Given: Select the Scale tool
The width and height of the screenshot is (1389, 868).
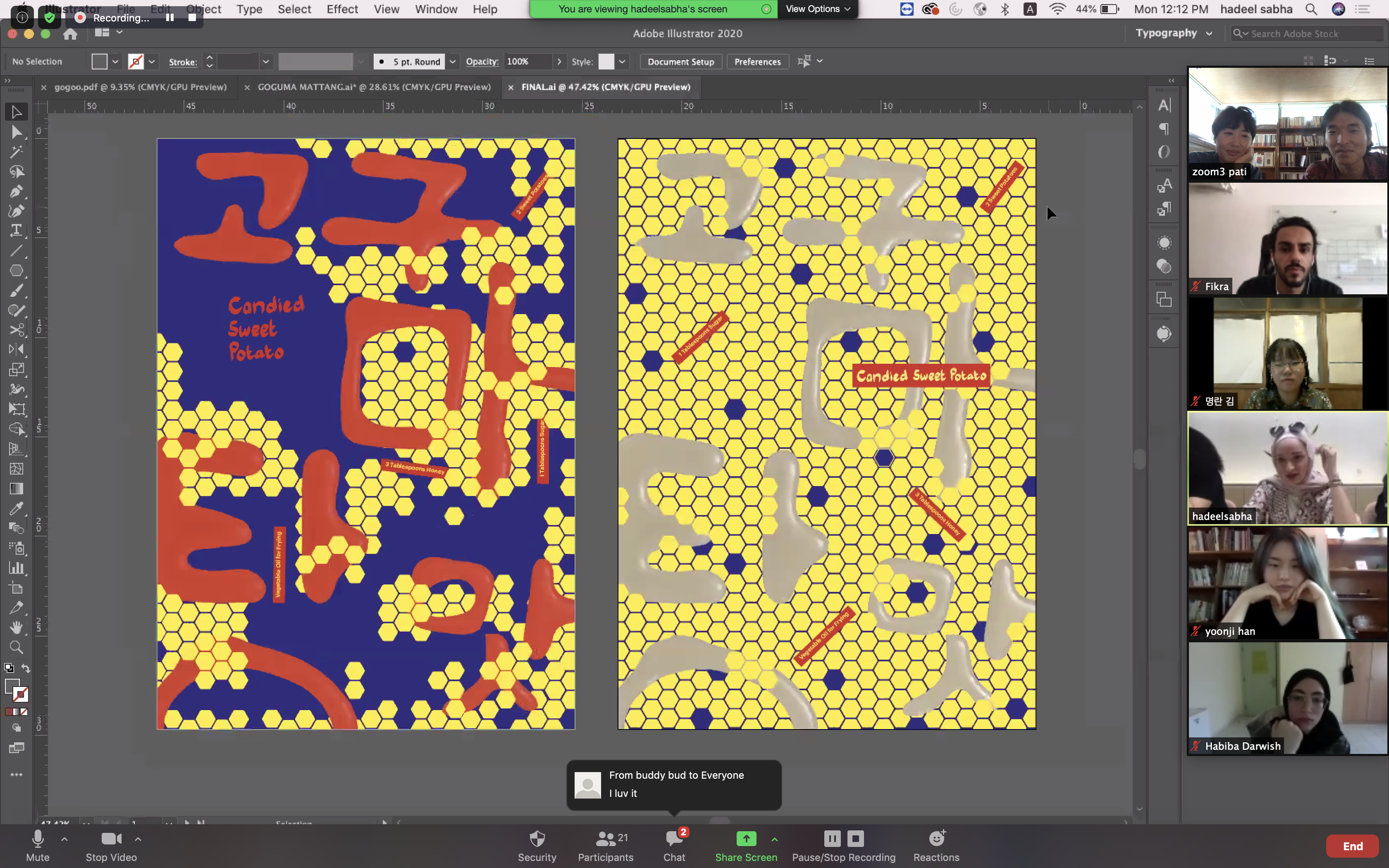Looking at the screenshot, I should tap(16, 369).
